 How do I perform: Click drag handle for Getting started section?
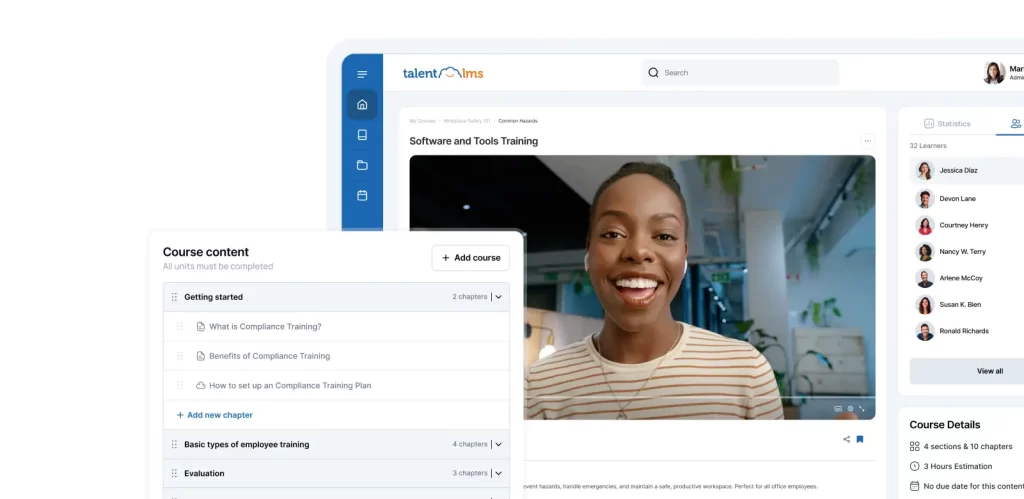tap(174, 297)
